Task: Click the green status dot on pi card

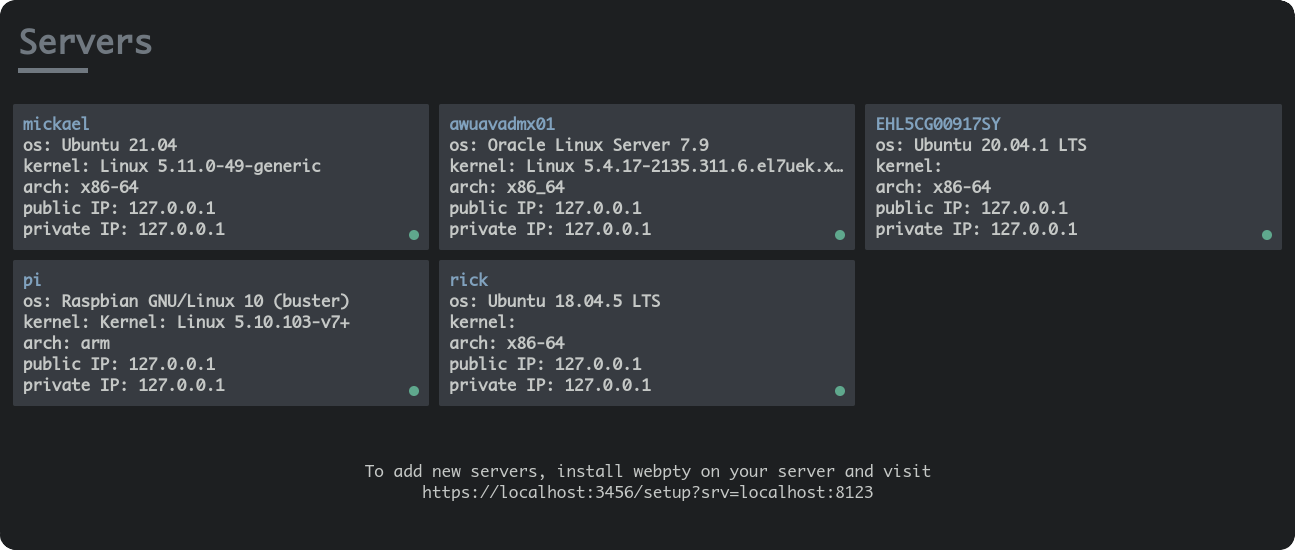Action: pyautogui.click(x=414, y=391)
